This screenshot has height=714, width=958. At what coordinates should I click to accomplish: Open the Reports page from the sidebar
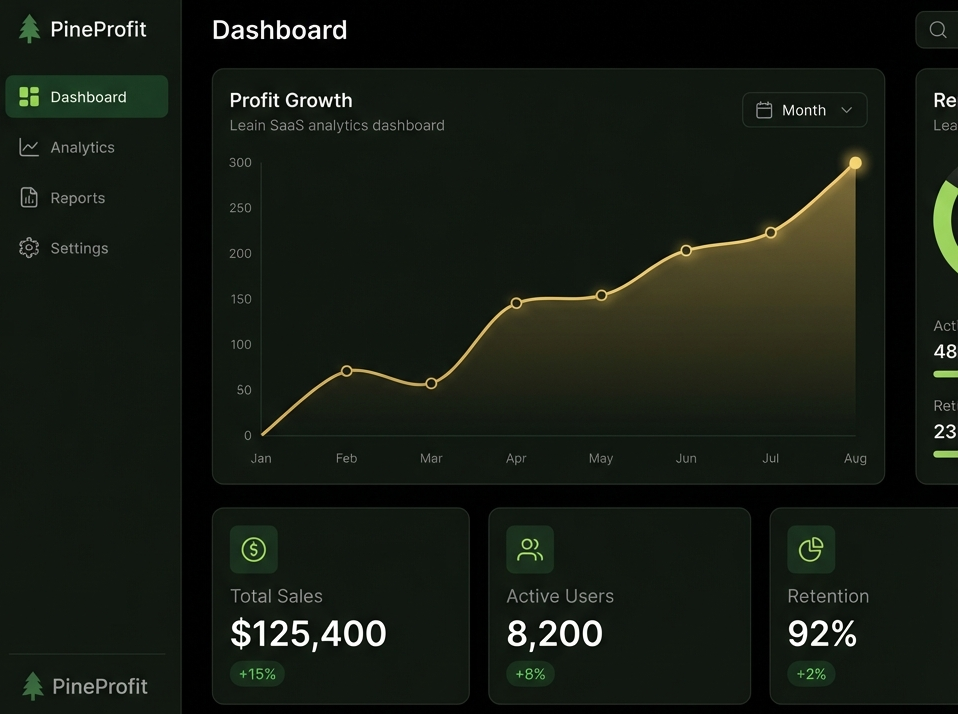click(x=79, y=197)
